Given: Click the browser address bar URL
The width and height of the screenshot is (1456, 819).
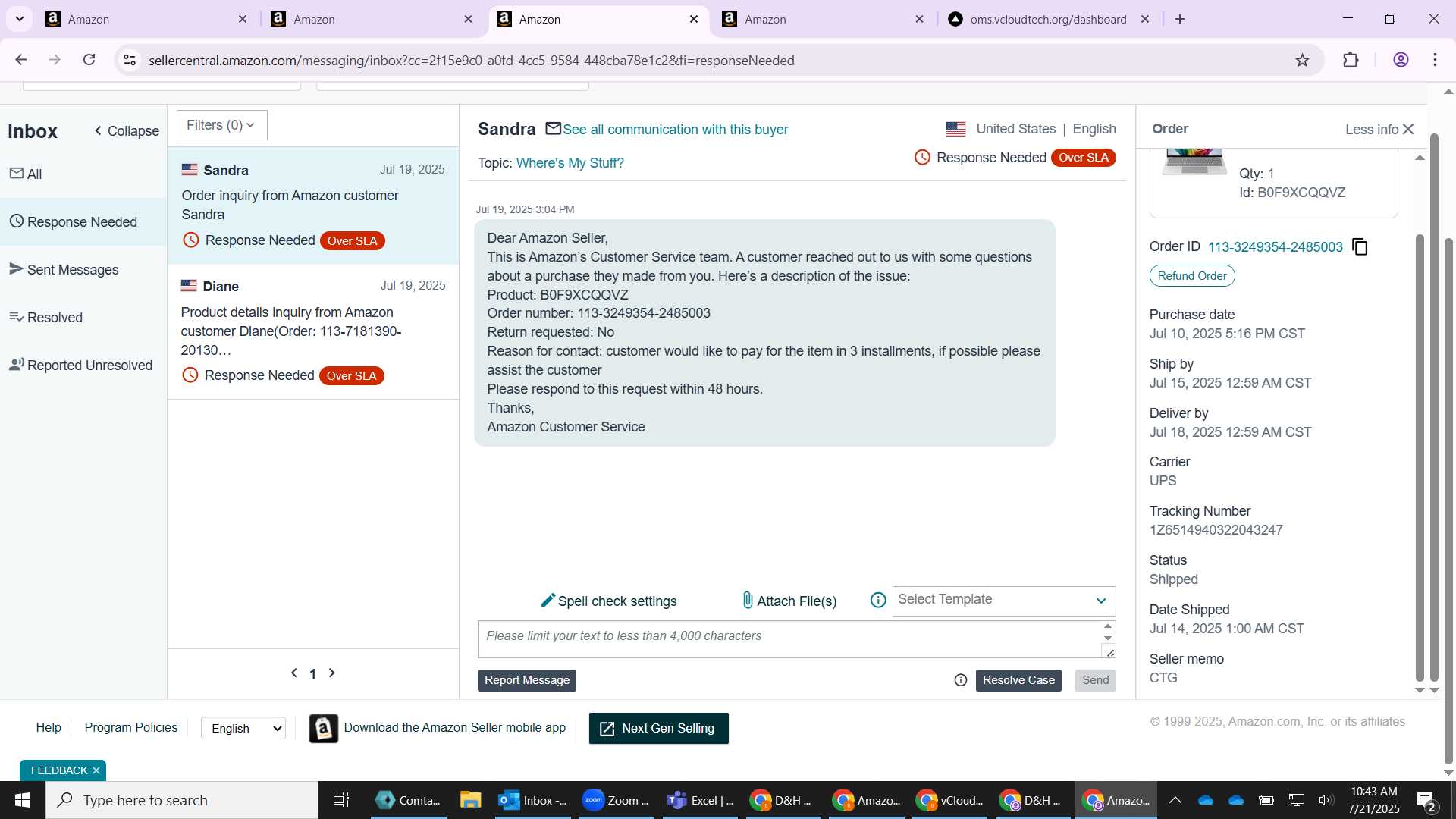Looking at the screenshot, I should click(471, 60).
